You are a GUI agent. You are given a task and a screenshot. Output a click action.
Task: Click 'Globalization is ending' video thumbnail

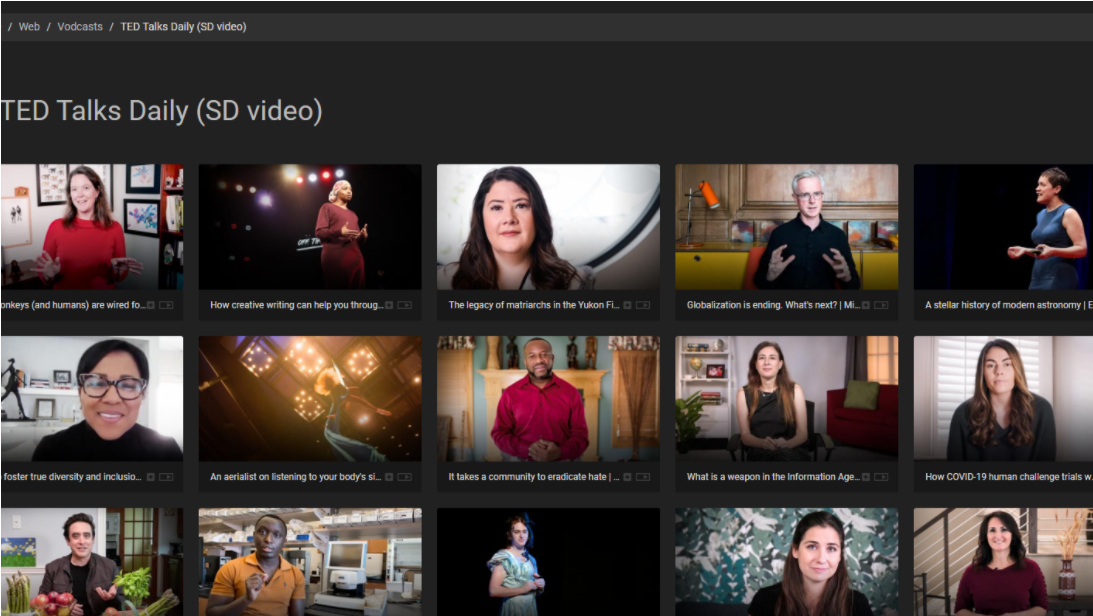point(787,227)
